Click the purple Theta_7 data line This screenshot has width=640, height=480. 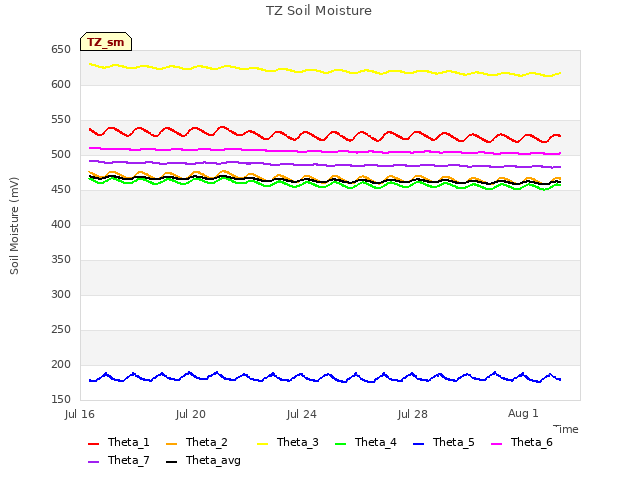325,165
